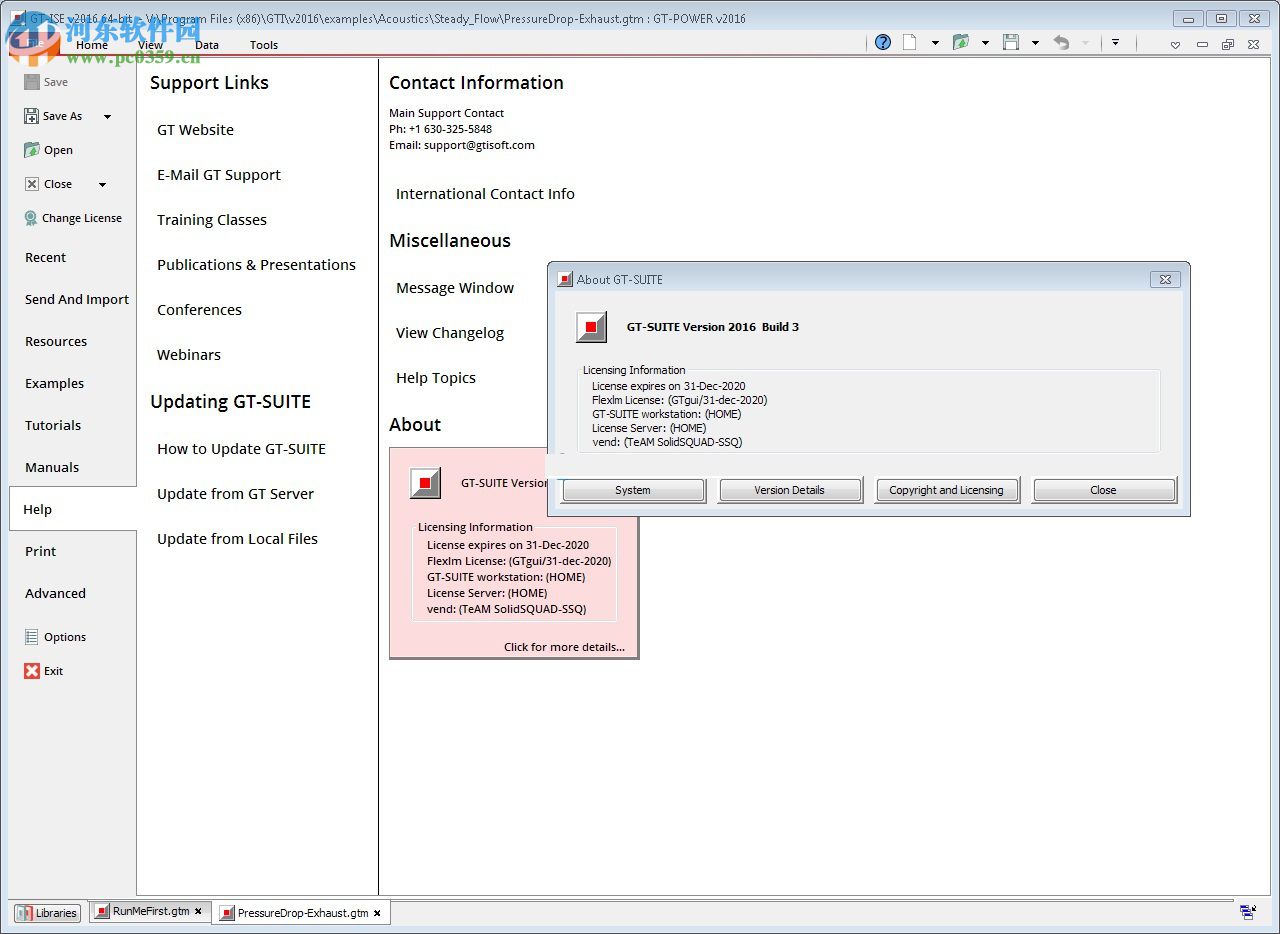
Task: Create a new blank document from toolbar
Action: click(x=910, y=42)
